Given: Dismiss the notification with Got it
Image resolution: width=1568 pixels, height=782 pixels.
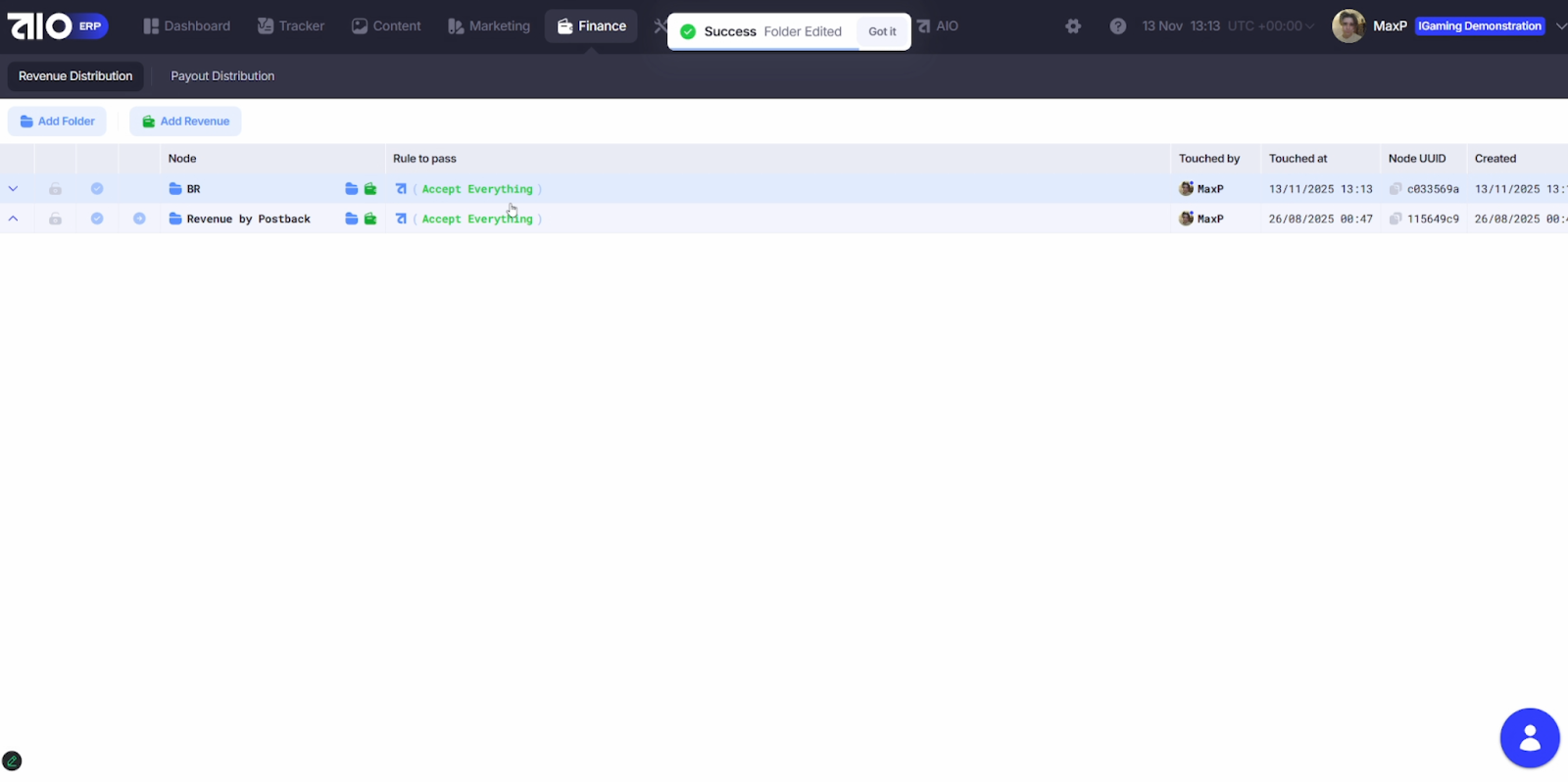Looking at the screenshot, I should pos(882,31).
